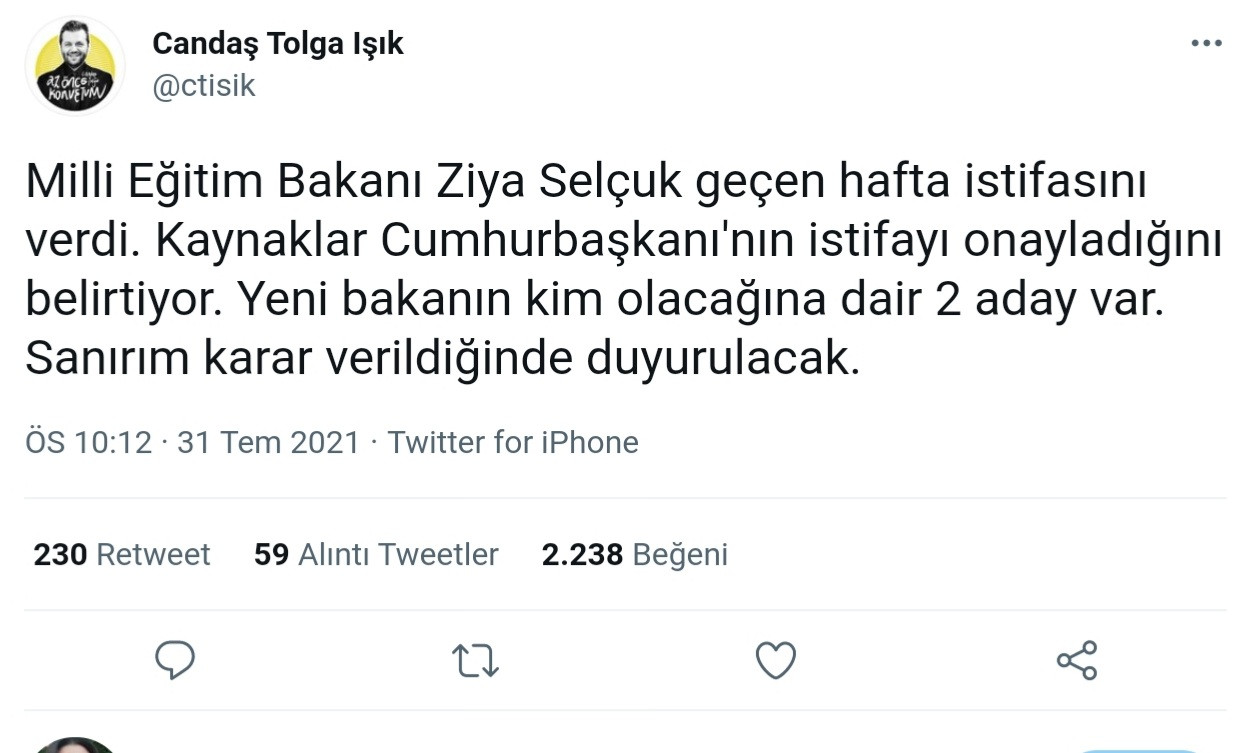Image resolution: width=1258 pixels, height=753 pixels.
Task: View the 230 Retweet list
Action: (x=122, y=554)
